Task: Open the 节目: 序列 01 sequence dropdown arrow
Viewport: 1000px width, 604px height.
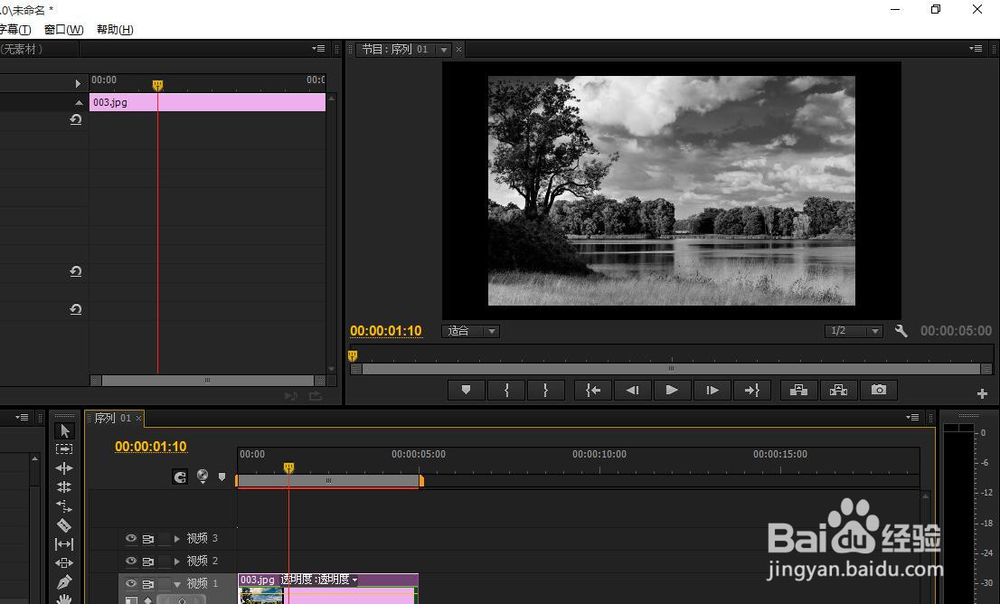Action: [444, 50]
